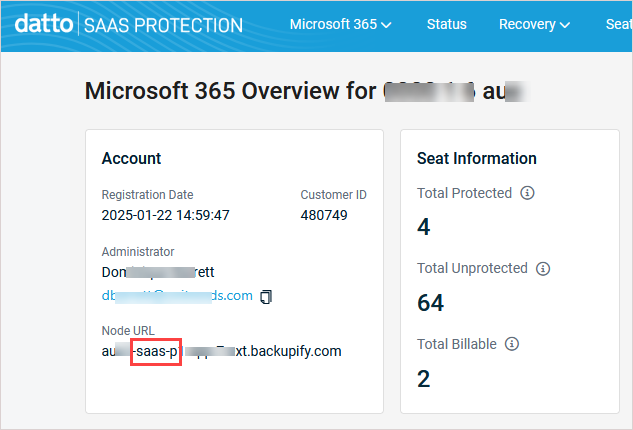Go to the Status page

[446, 24]
